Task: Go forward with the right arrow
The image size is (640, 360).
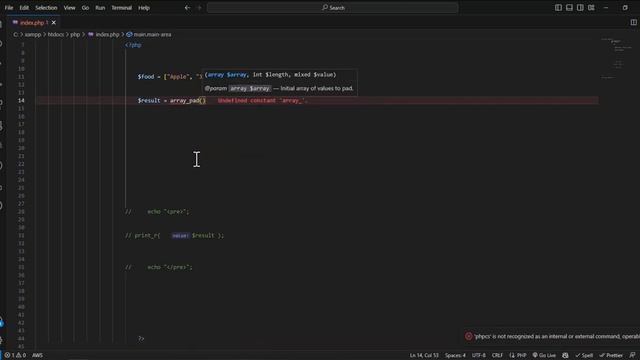Action: coord(200,8)
